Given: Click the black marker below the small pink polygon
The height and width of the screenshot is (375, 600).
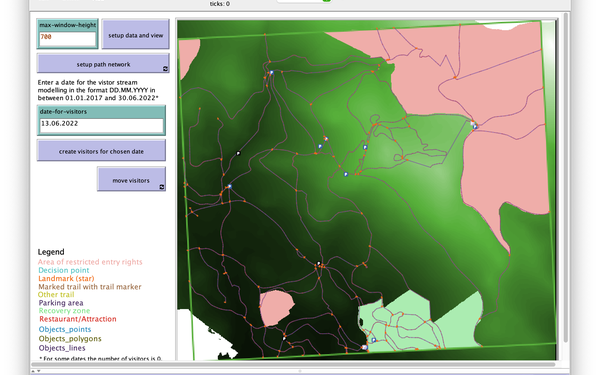Looking at the screenshot, I should 284,338.
